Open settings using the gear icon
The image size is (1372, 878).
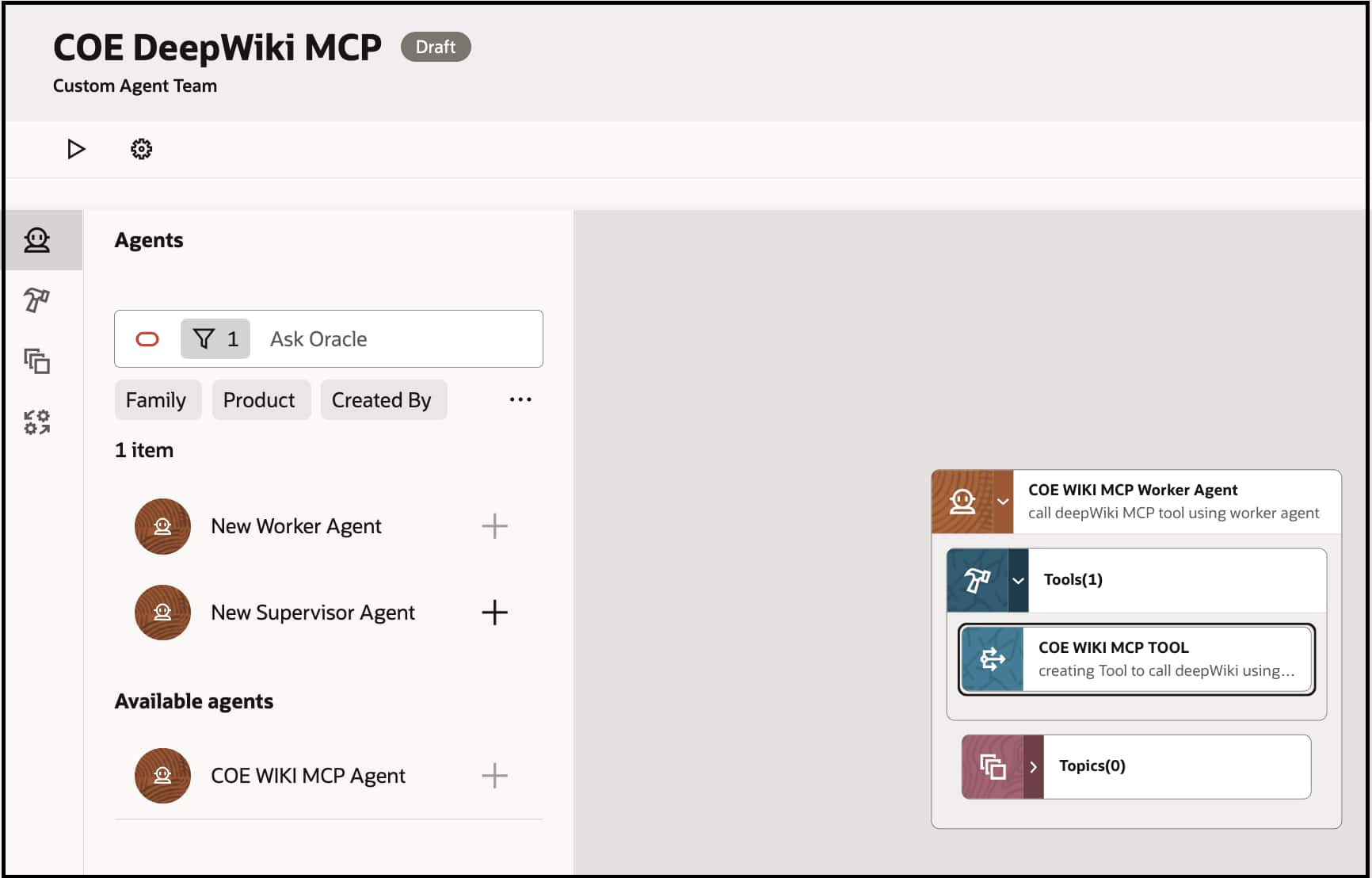[141, 149]
